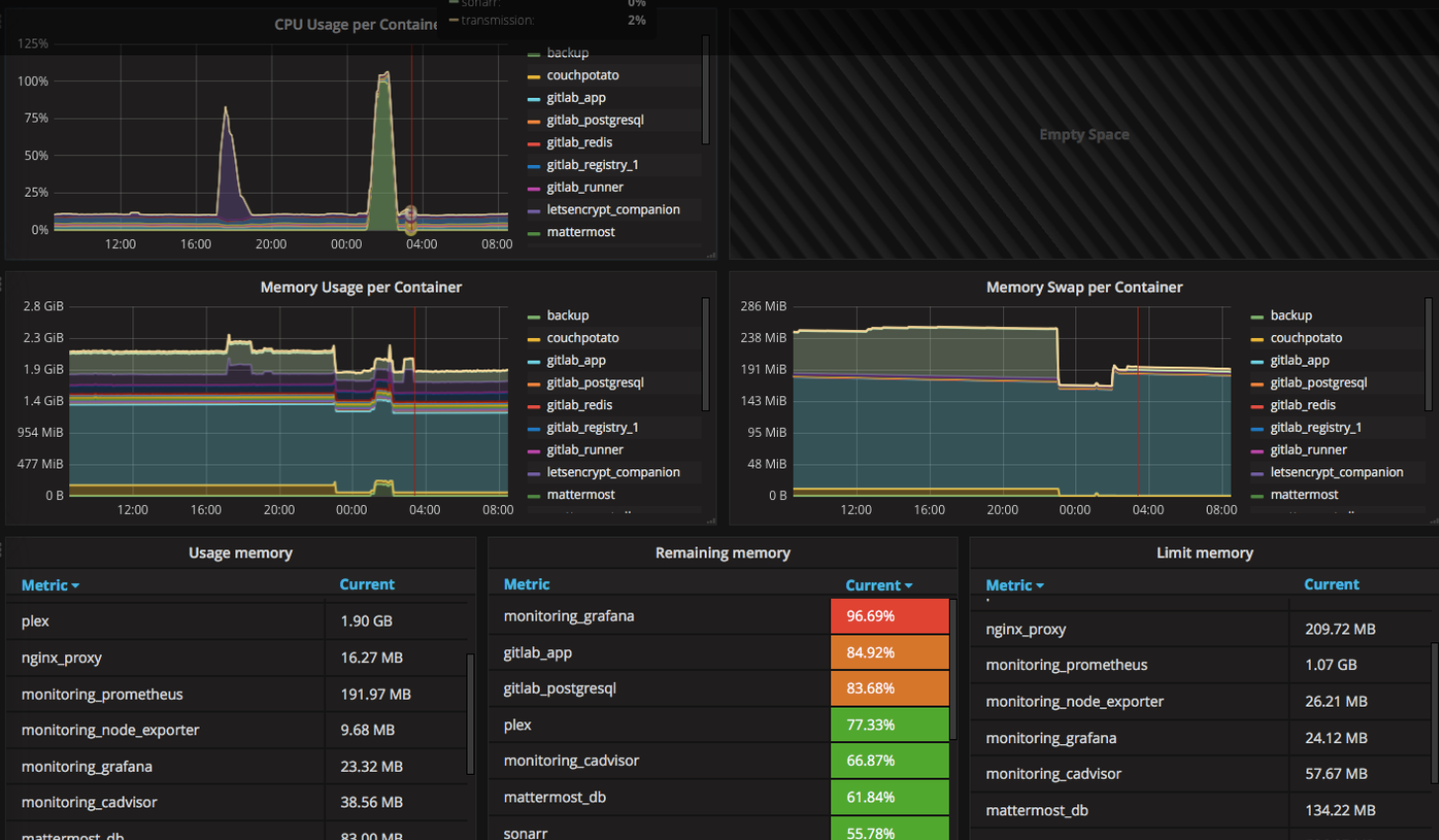
Task: Click the 26.21 MB value in Limit memory
Action: (1336, 702)
